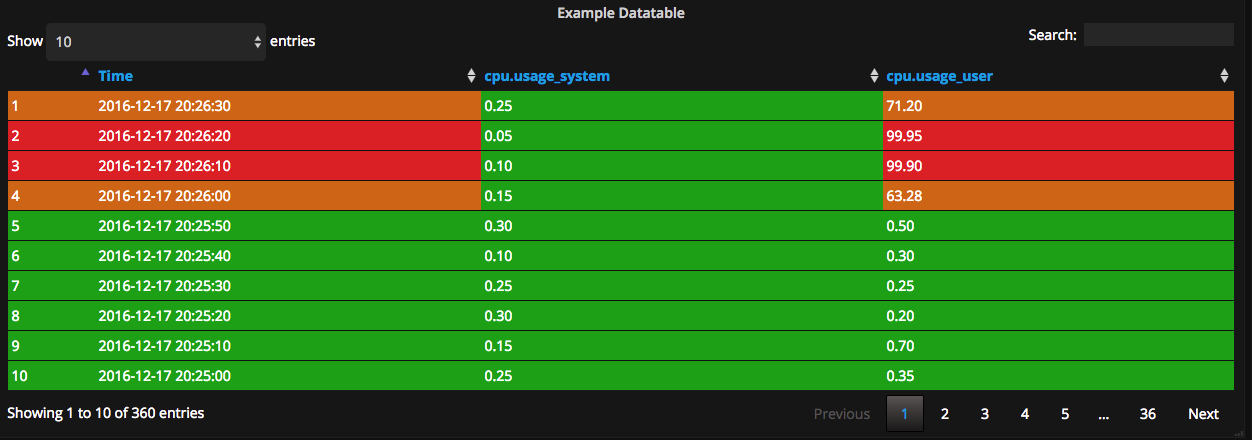Click sort arrows beside cpu.usage_system header
This screenshot has height=440, width=1252.
click(472, 76)
